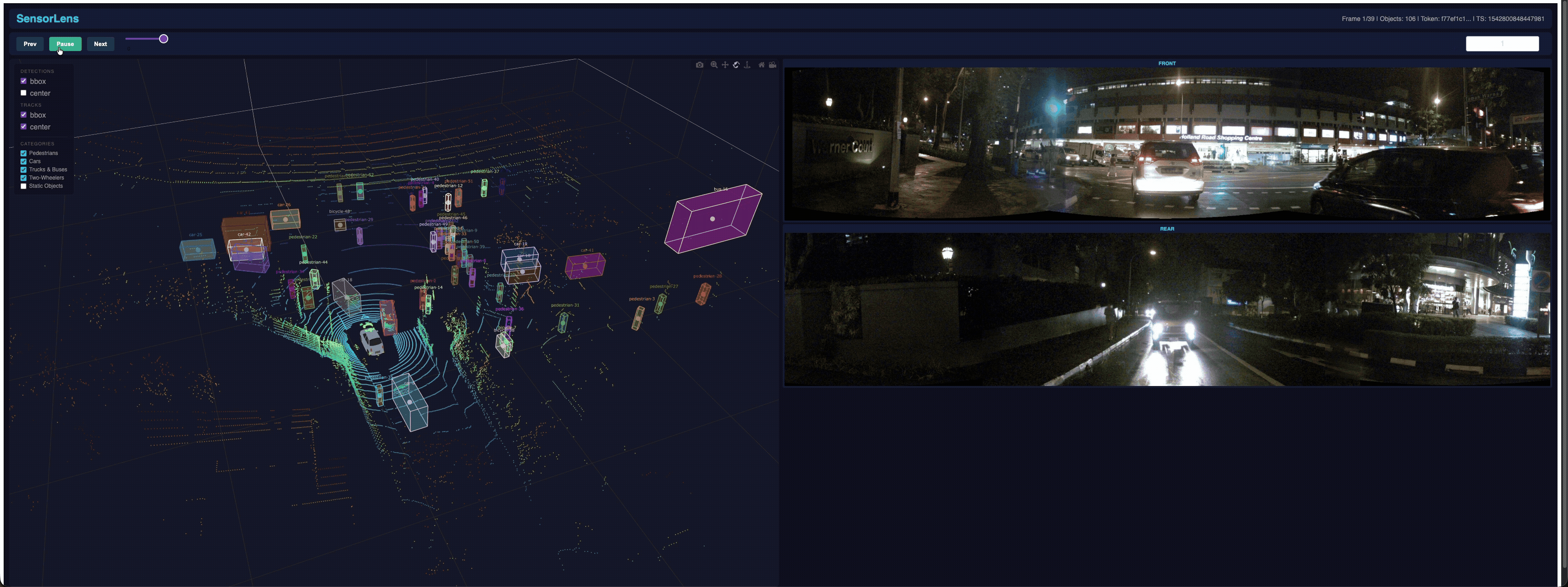1568x587 pixels.
Task: Click the 'pedestrian-14' label
Action: [x=428, y=287]
